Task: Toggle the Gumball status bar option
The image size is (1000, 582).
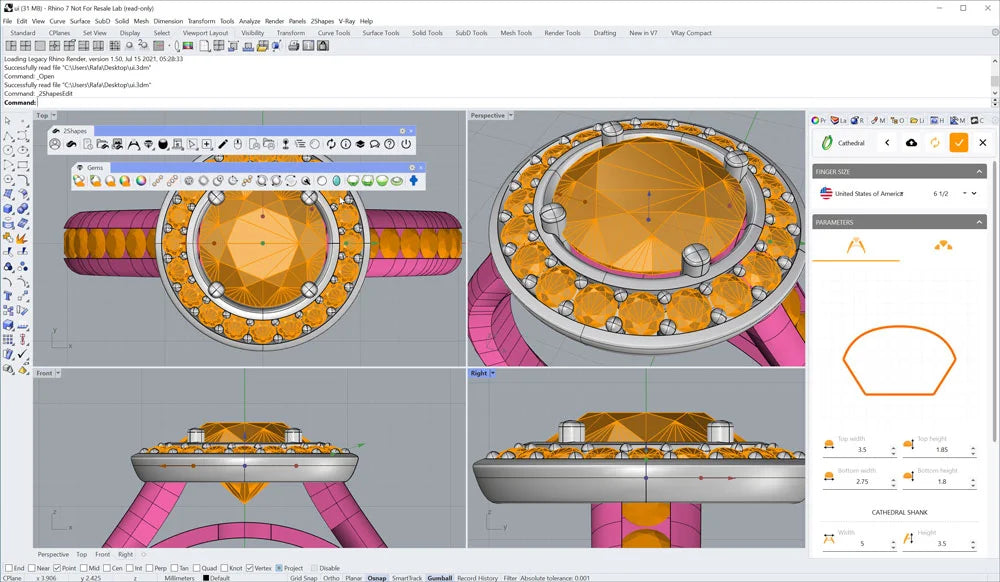Action: 439,578
